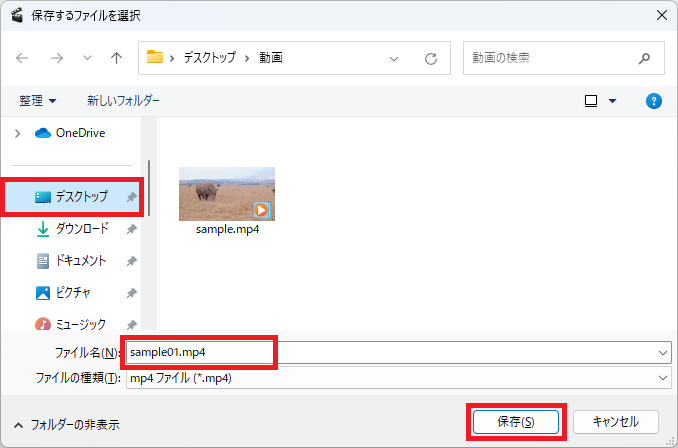Click the Cancel button
678x448 pixels.
(x=615, y=422)
